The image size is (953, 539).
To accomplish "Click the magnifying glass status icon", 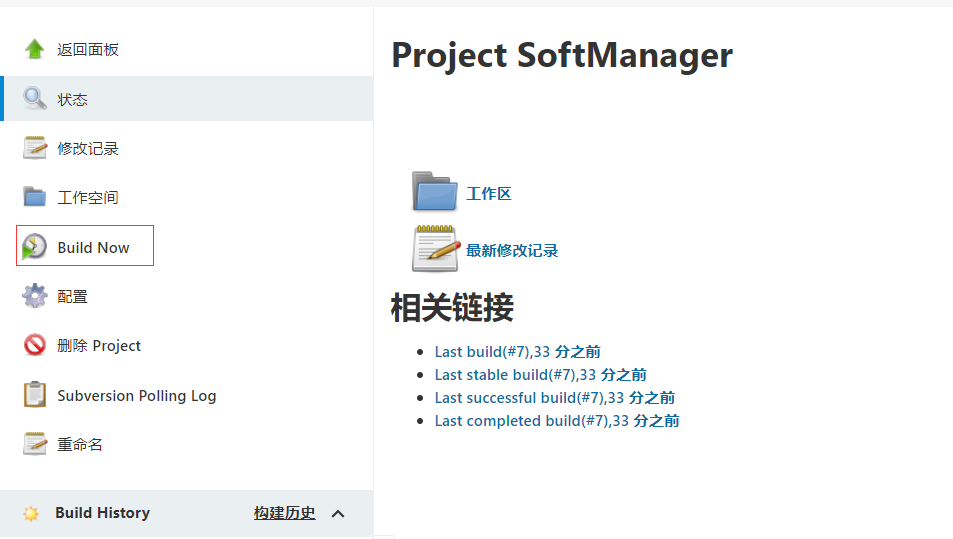I will pos(35,98).
